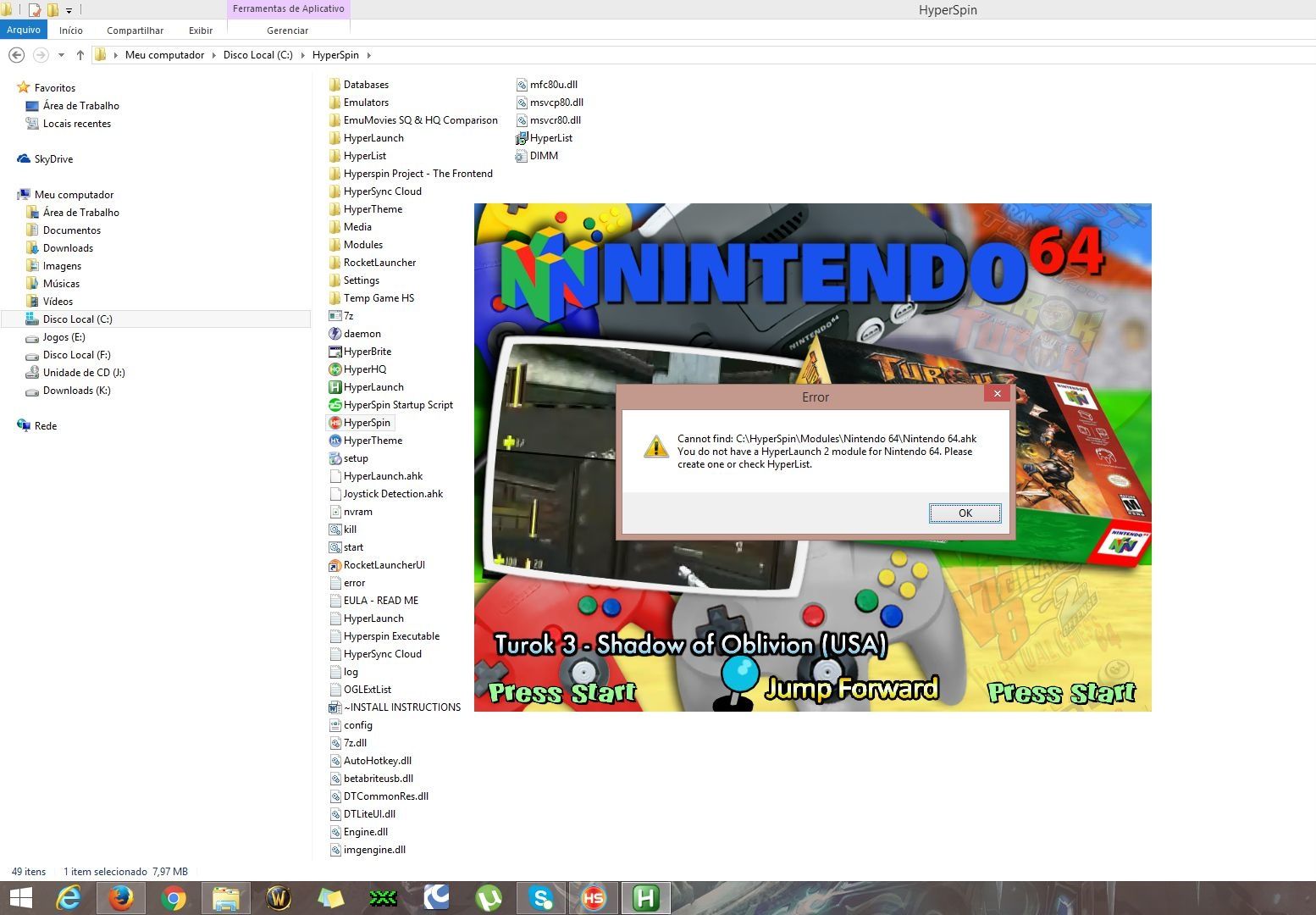This screenshot has width=1316, height=915.
Task: Select the HyperBrite application icon
Action: point(335,352)
